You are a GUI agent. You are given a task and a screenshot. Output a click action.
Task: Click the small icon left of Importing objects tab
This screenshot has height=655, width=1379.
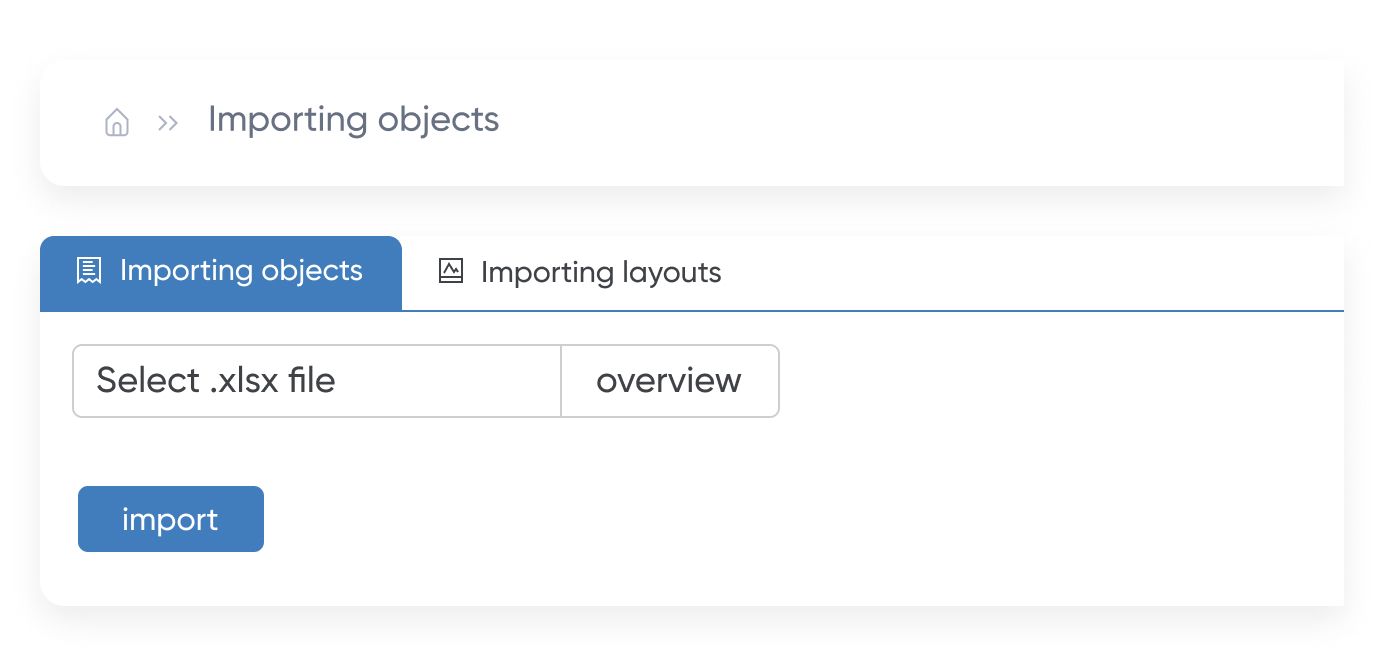(90, 271)
